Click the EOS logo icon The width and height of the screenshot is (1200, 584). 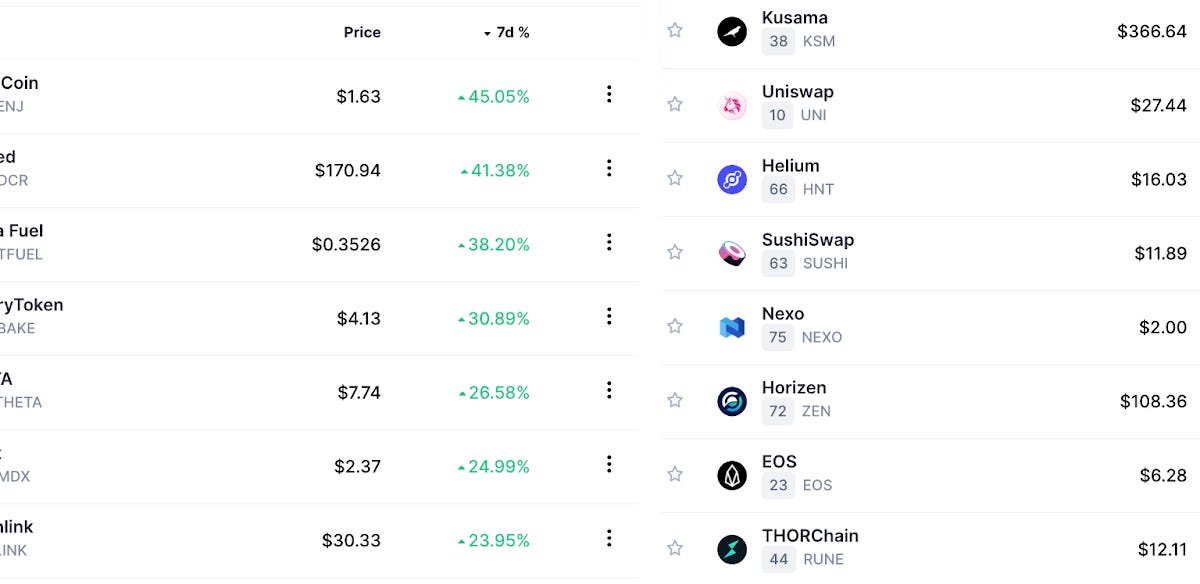(731, 473)
